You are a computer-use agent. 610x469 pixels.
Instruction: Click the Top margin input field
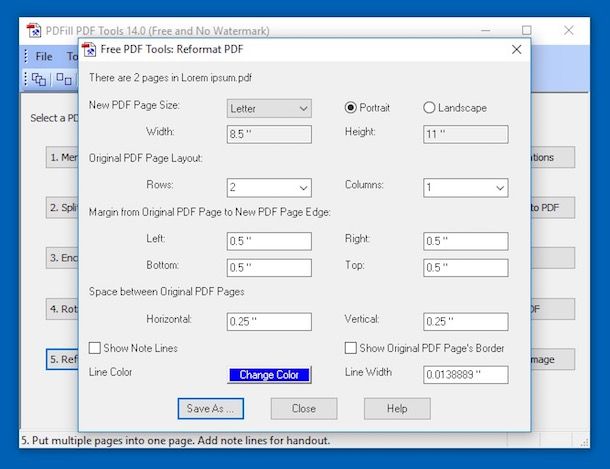[x=466, y=268]
